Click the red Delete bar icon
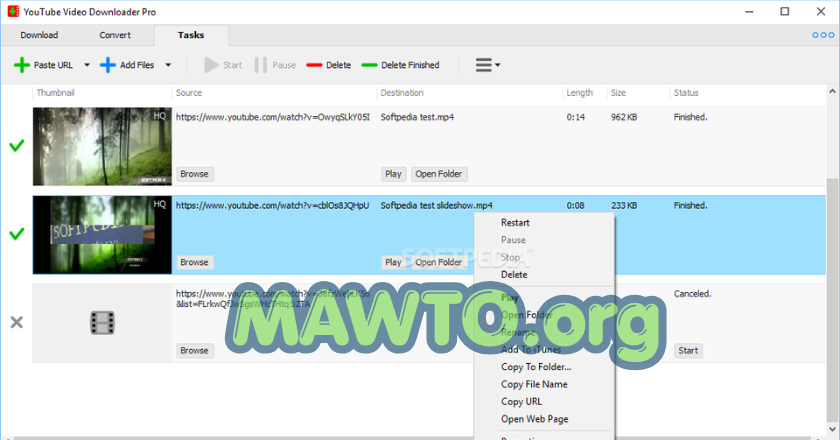Image resolution: width=840 pixels, height=440 pixels. (314, 65)
